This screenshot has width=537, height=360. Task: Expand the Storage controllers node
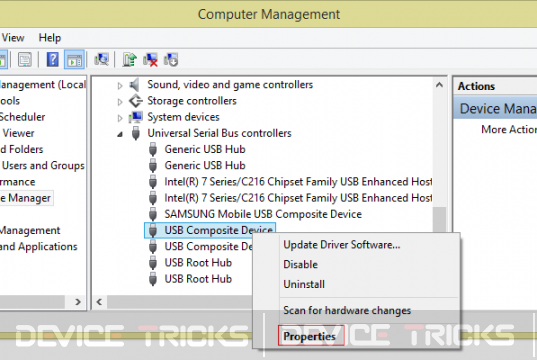120,101
